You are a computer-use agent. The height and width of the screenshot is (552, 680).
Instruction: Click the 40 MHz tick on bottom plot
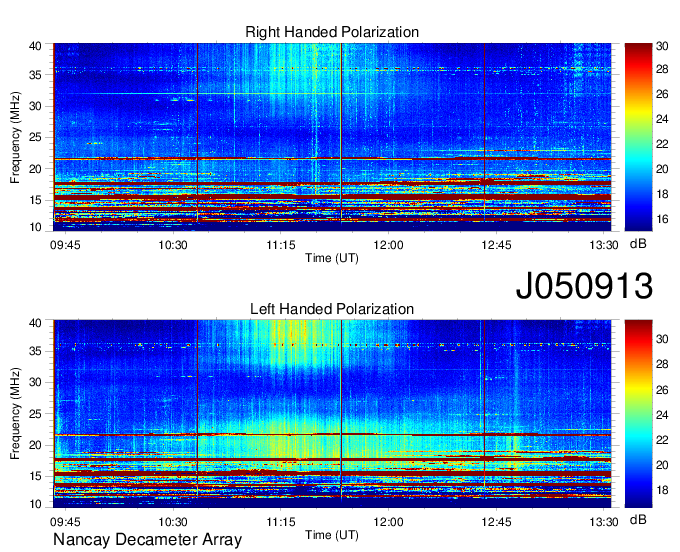pos(36,323)
